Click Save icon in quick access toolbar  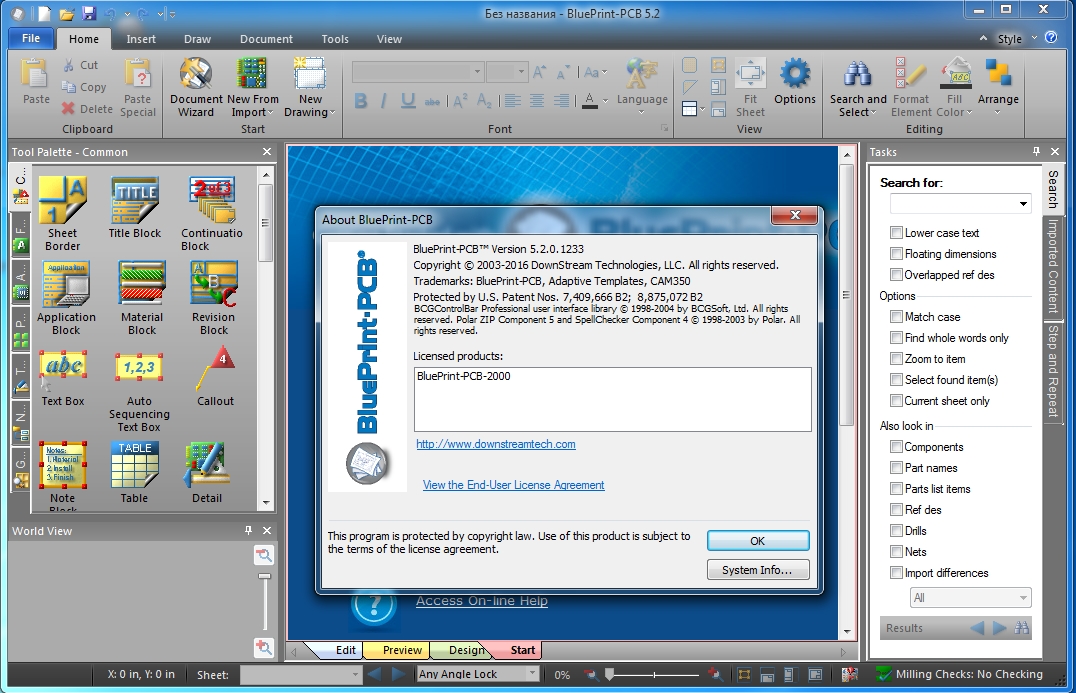point(89,13)
